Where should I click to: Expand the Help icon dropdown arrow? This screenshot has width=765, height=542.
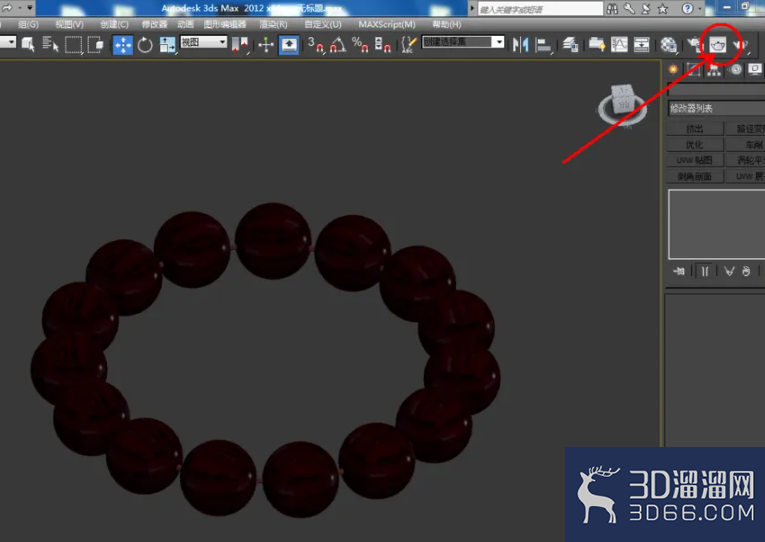tap(700, 9)
